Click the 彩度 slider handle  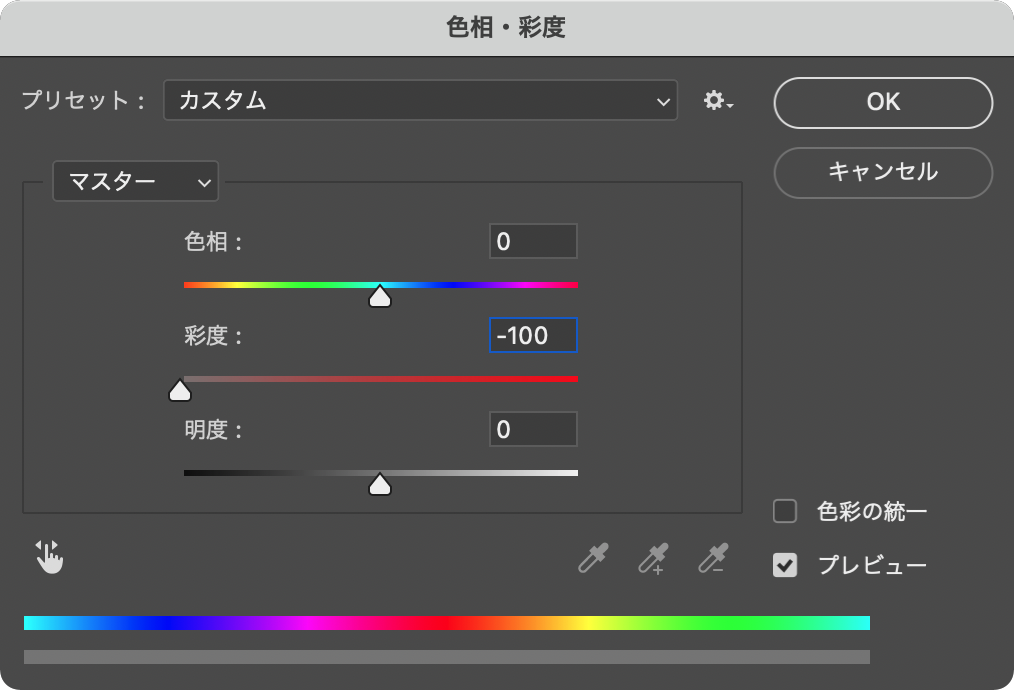180,391
